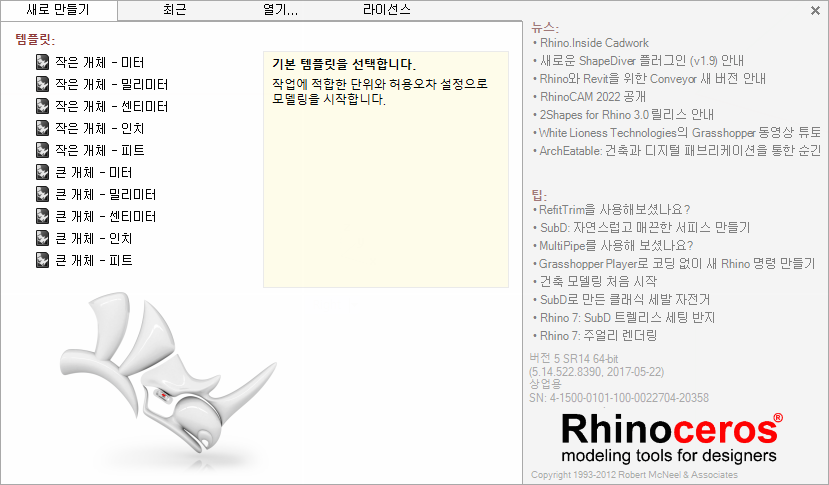The height and width of the screenshot is (485, 829).
Task: Choose 큰 개체 - 인치 template label
Action: point(94,239)
